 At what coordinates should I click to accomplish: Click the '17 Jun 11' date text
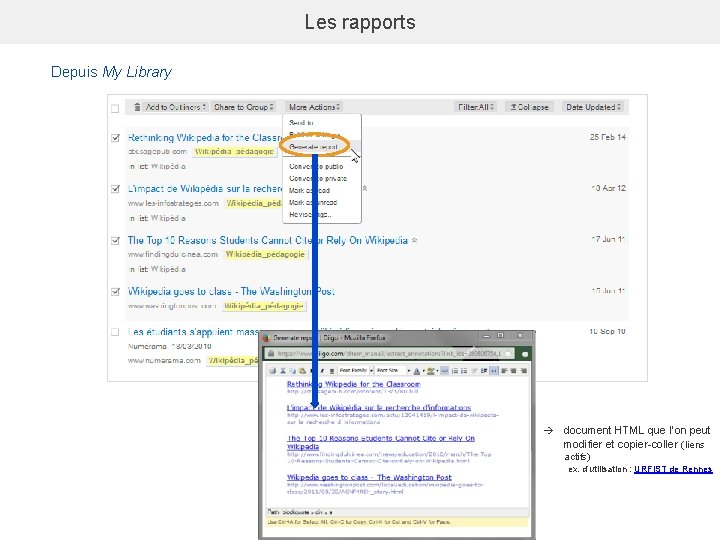point(608,239)
